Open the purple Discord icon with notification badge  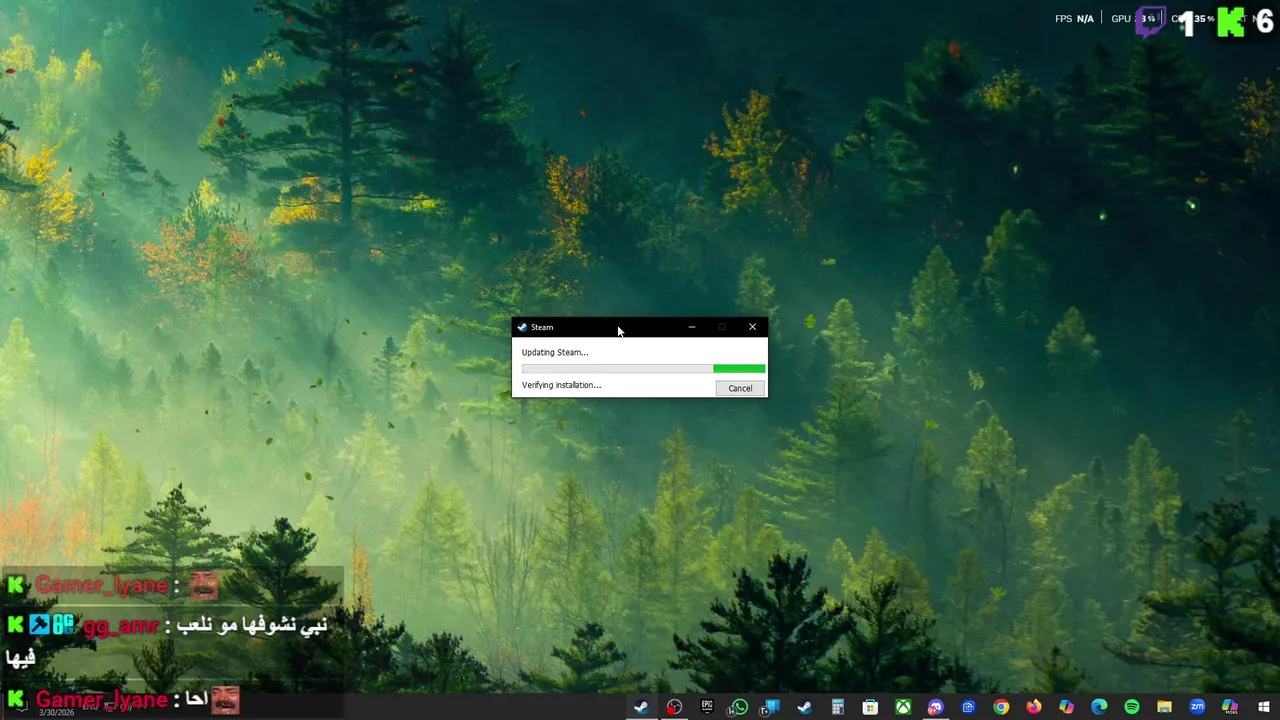click(x=935, y=707)
